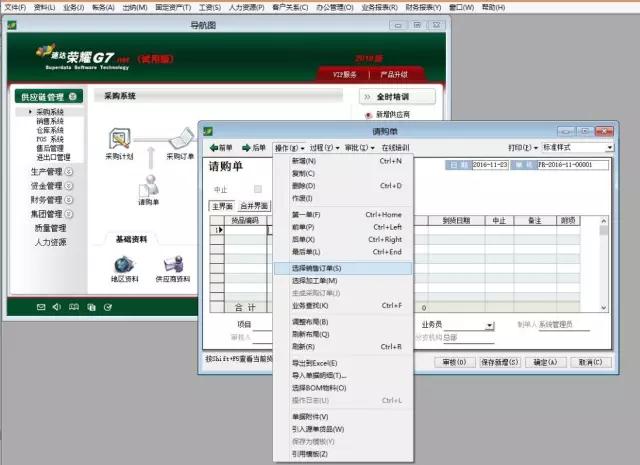
Task: Click the speaker icon in bottom bar
Action: [57, 307]
